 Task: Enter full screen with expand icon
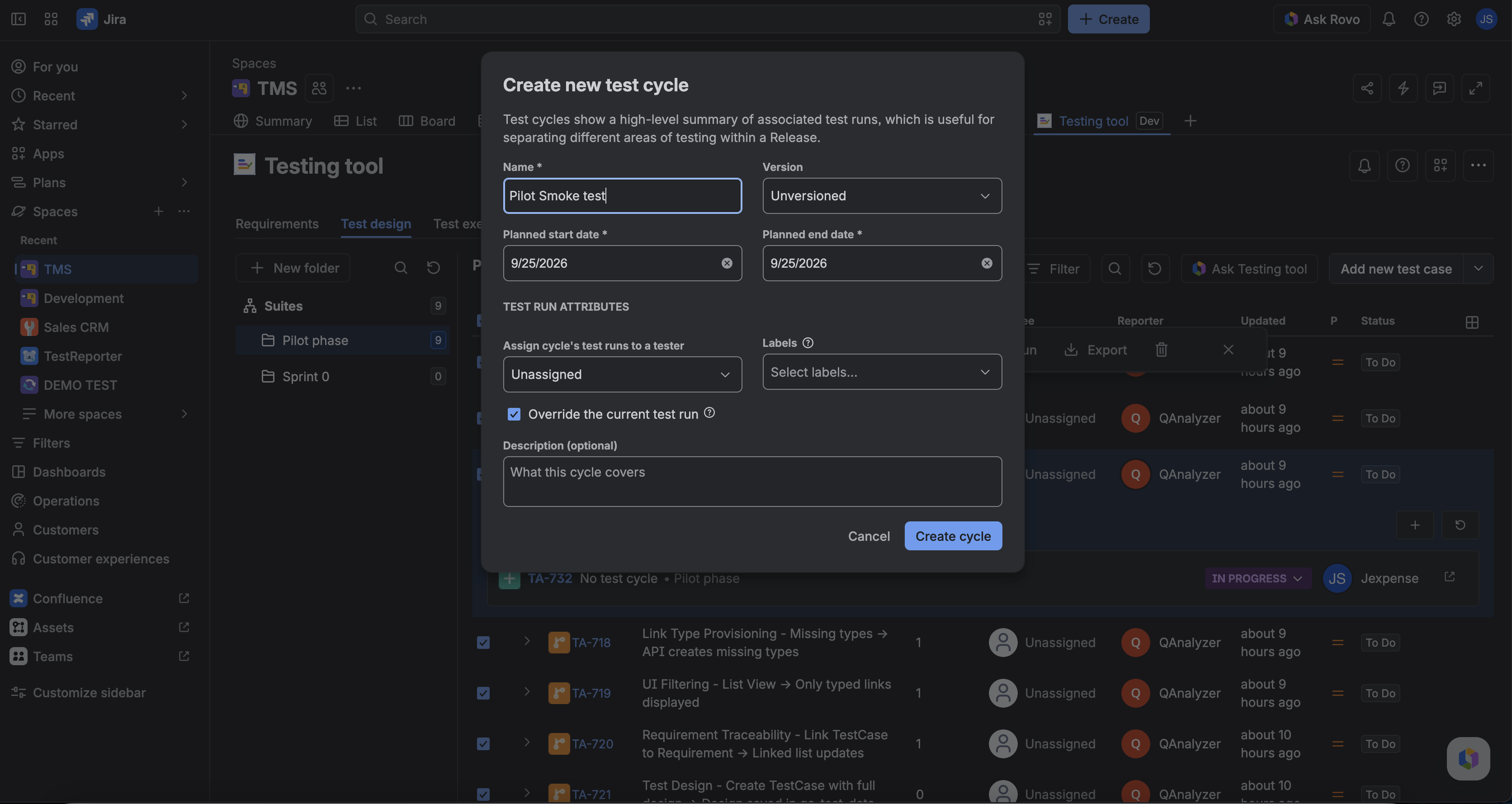coord(1476,88)
